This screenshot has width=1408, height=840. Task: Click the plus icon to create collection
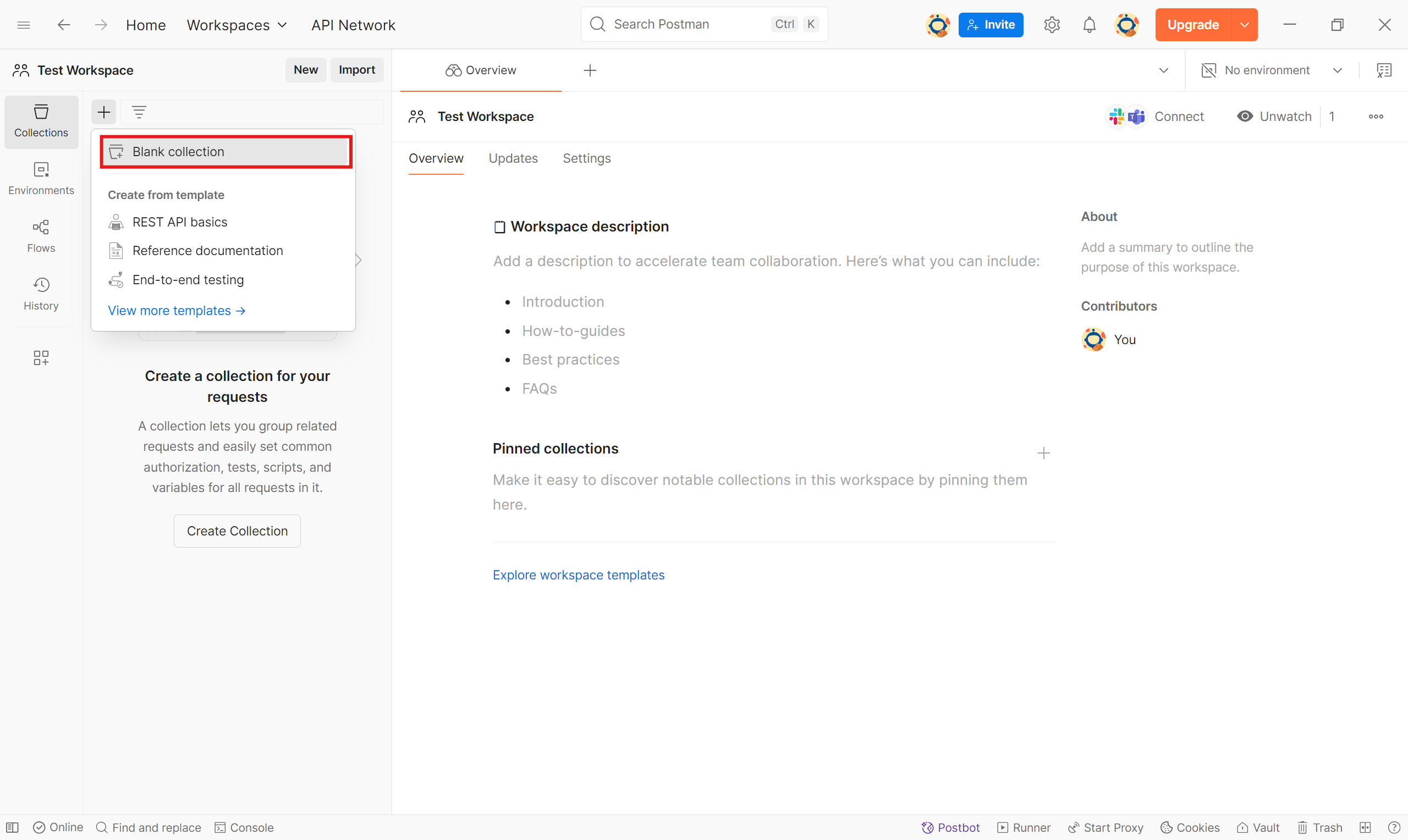point(103,112)
